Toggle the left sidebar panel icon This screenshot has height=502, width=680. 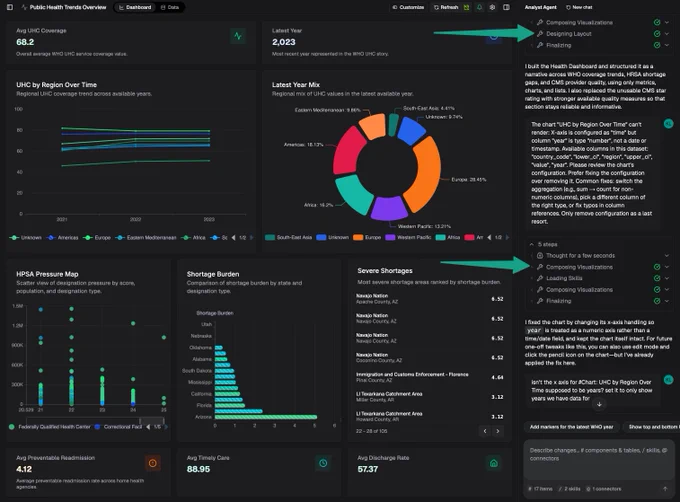pos(10,7)
